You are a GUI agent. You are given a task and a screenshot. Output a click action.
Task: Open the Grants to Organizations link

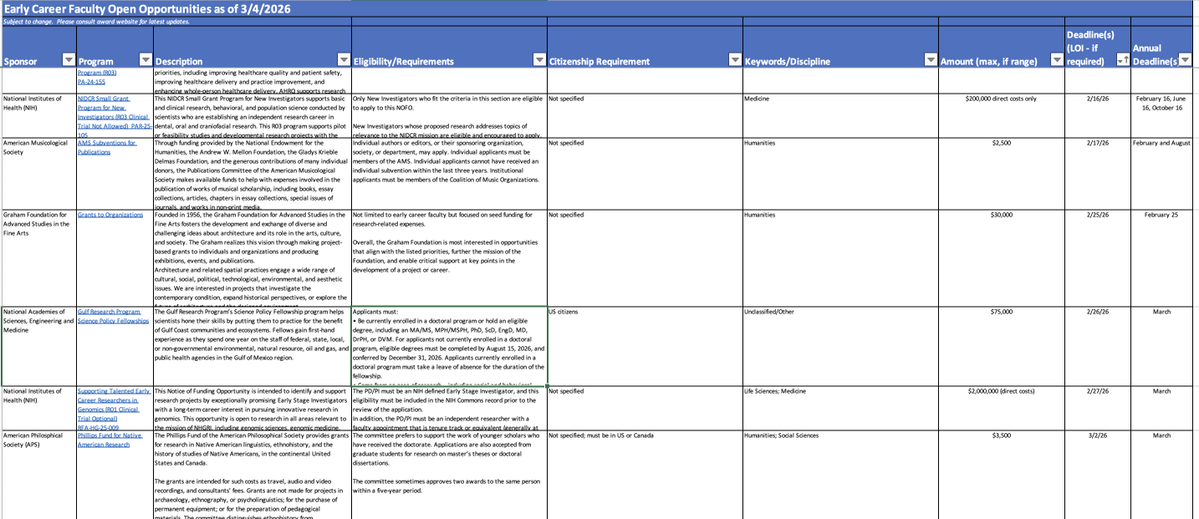[110, 215]
